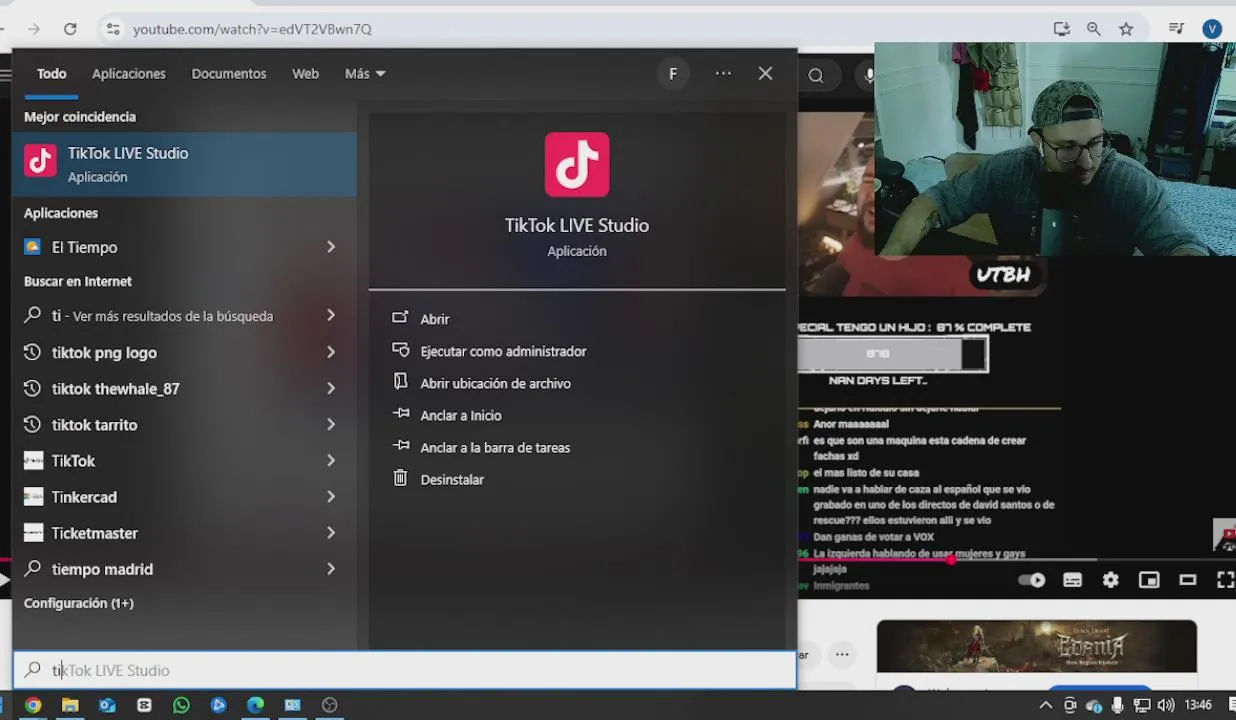The image size is (1236, 720).
Task: Click the microphone icon in system tray
Action: [1118, 705]
